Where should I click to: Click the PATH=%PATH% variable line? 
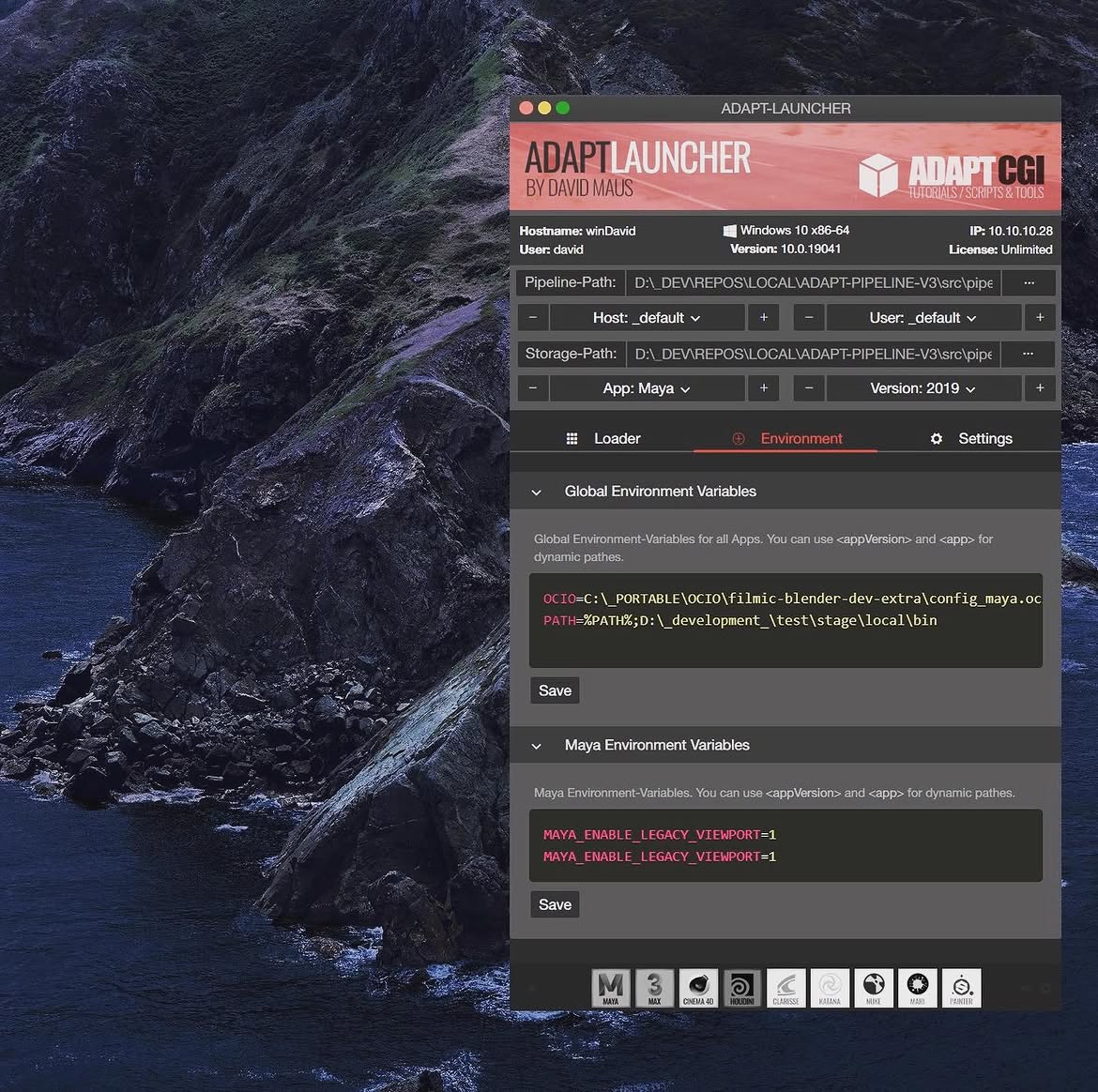click(x=740, y=620)
